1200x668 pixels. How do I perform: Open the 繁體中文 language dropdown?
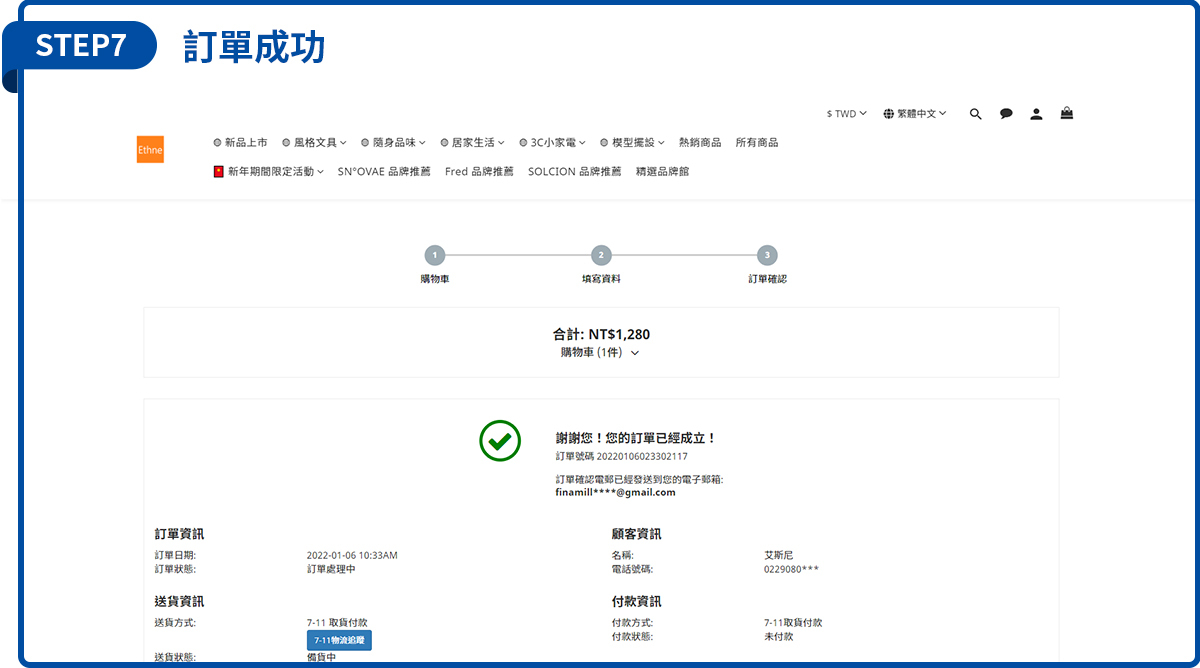tap(915, 114)
